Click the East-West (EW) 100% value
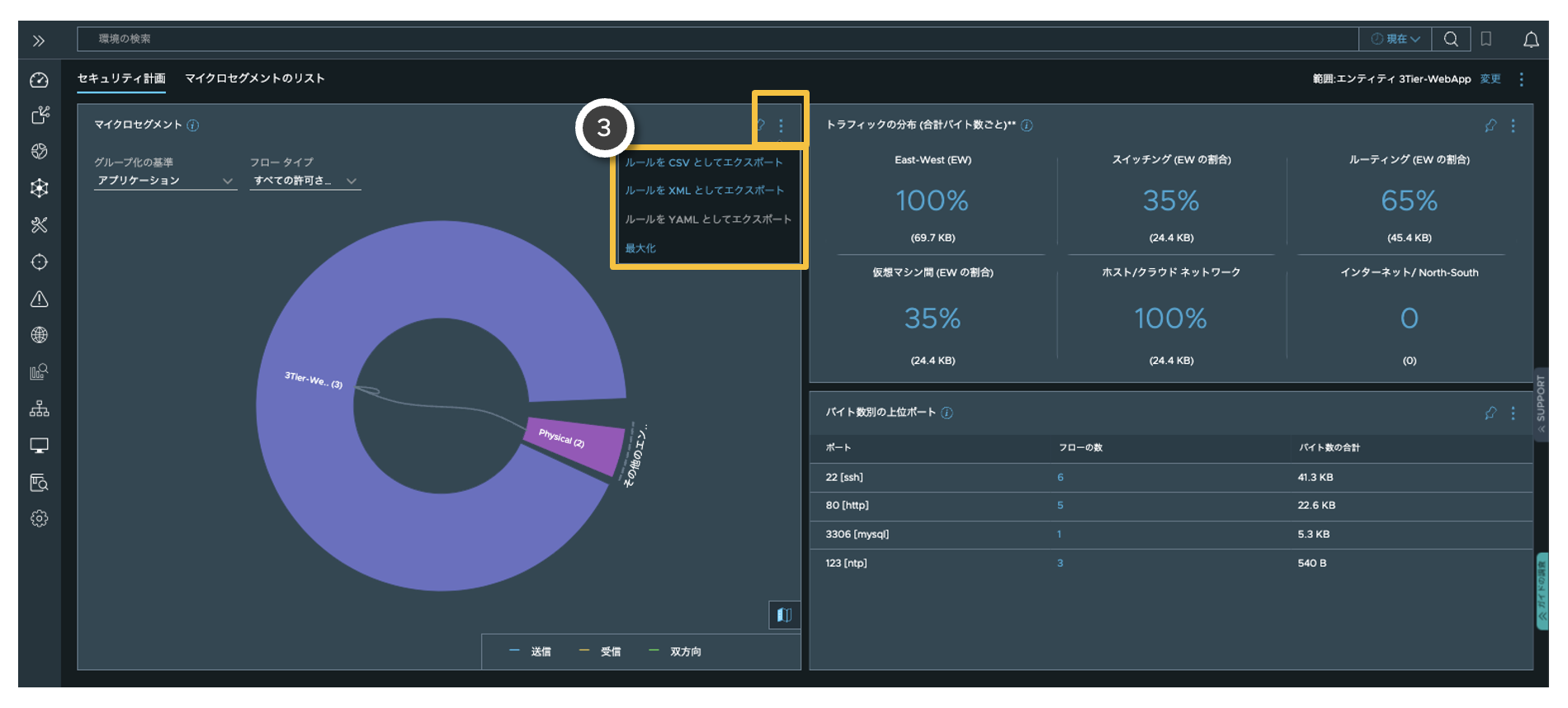Image resolution: width=1568 pixels, height=708 pixels. click(x=933, y=201)
